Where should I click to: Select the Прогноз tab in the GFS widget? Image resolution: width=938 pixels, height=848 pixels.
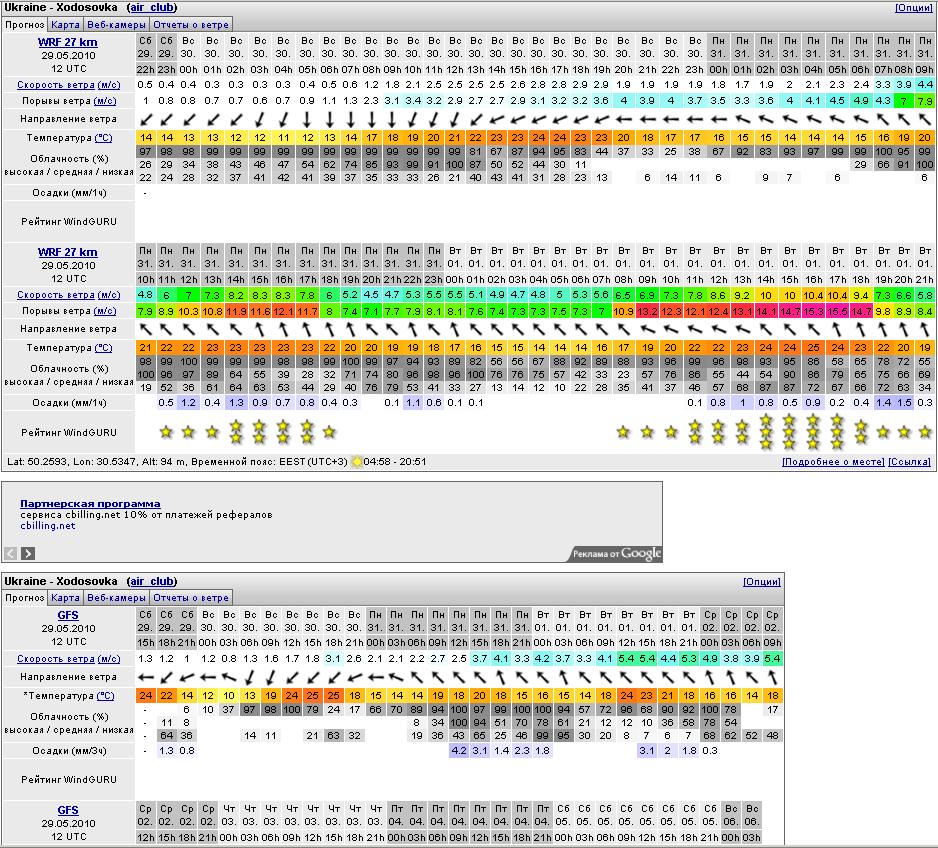[24, 597]
